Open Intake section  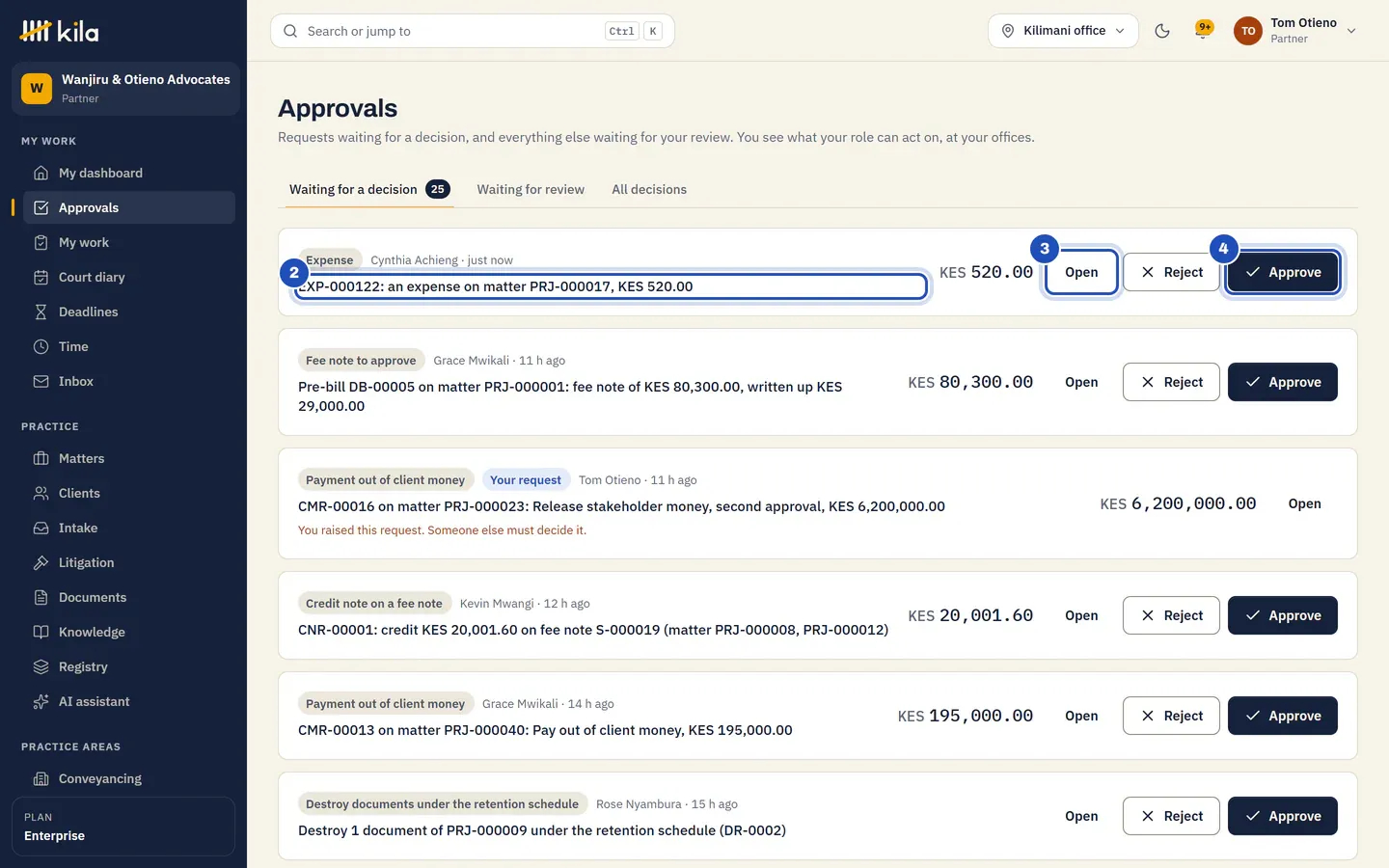[x=129, y=528]
